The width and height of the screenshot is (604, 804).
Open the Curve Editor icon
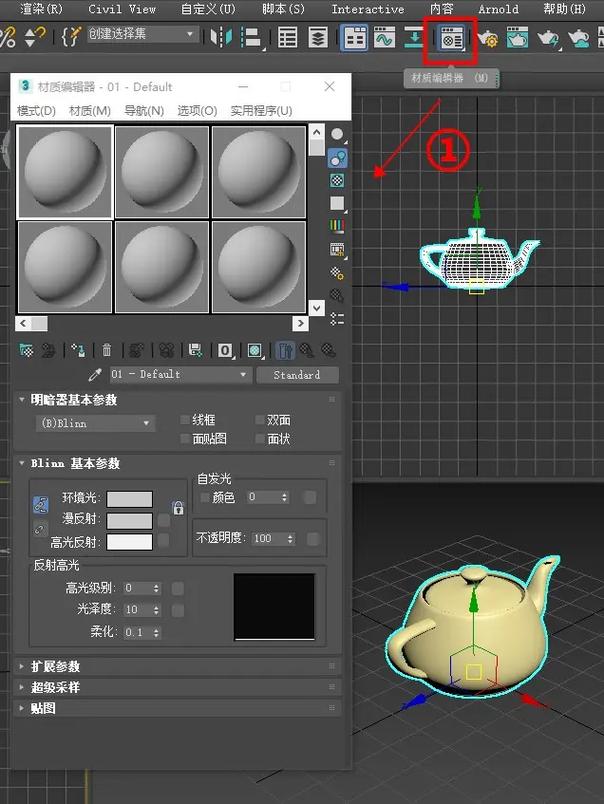(x=384, y=38)
